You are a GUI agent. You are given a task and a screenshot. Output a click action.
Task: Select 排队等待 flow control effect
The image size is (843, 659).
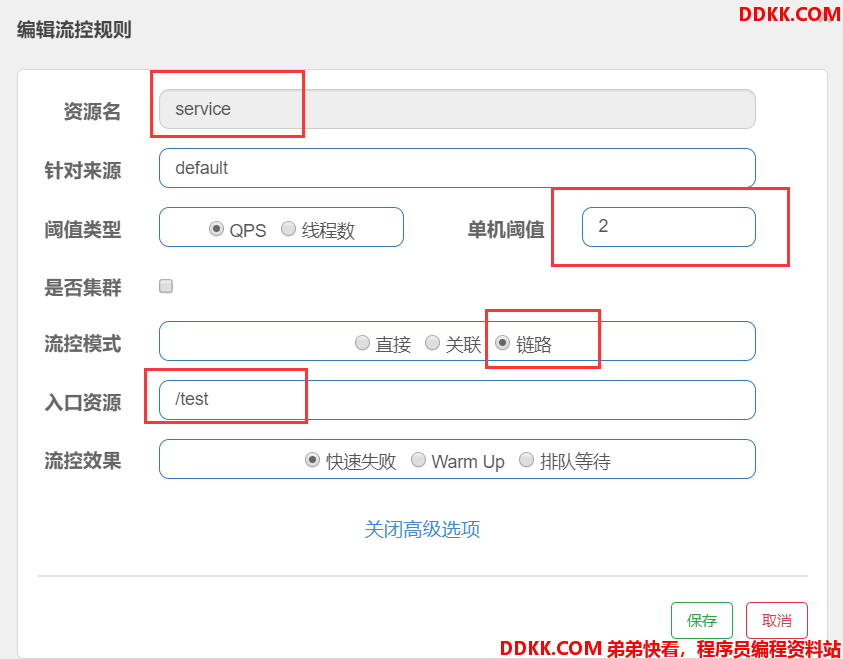(526, 460)
